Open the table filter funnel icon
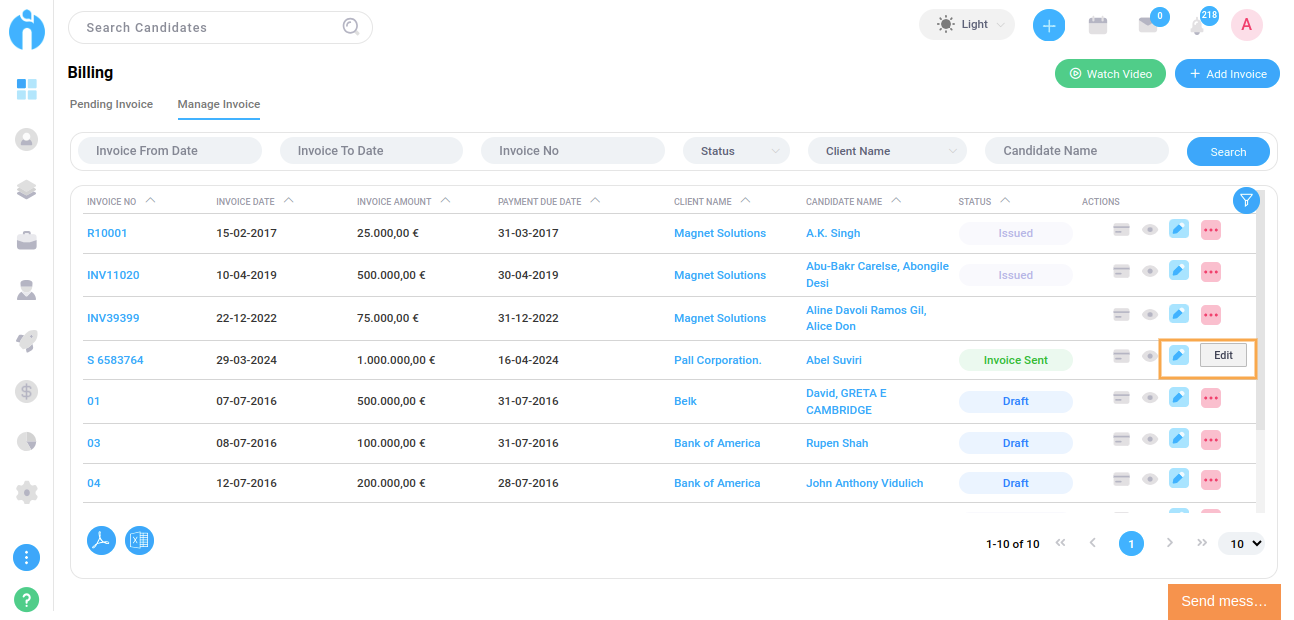 [1245, 201]
